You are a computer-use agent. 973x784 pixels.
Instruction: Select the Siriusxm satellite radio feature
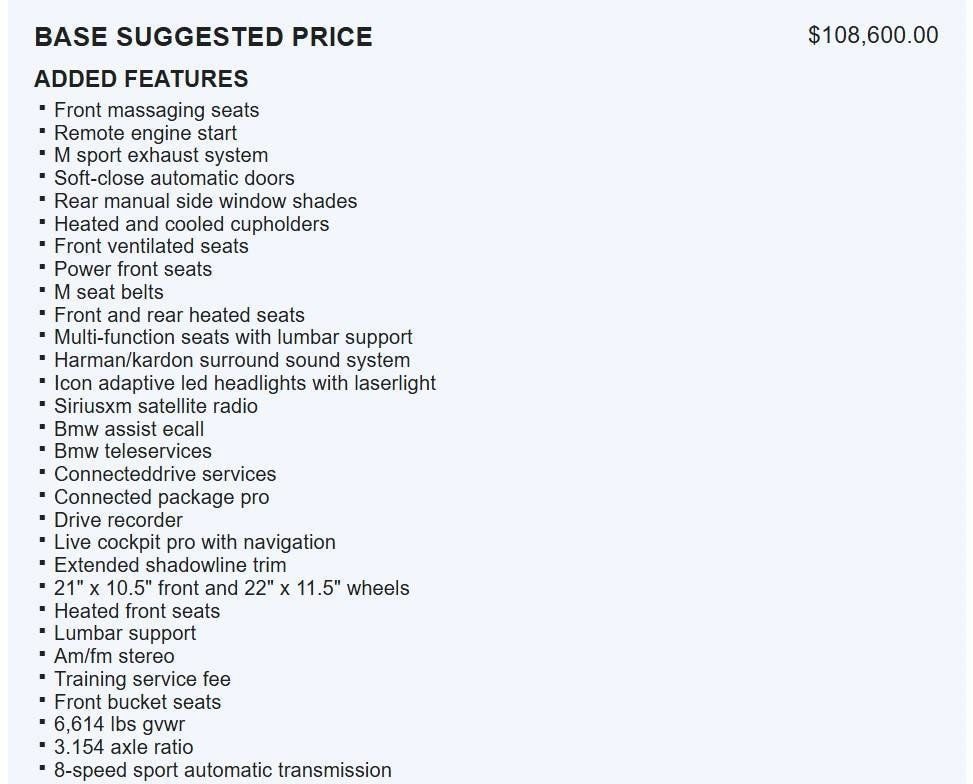click(155, 406)
